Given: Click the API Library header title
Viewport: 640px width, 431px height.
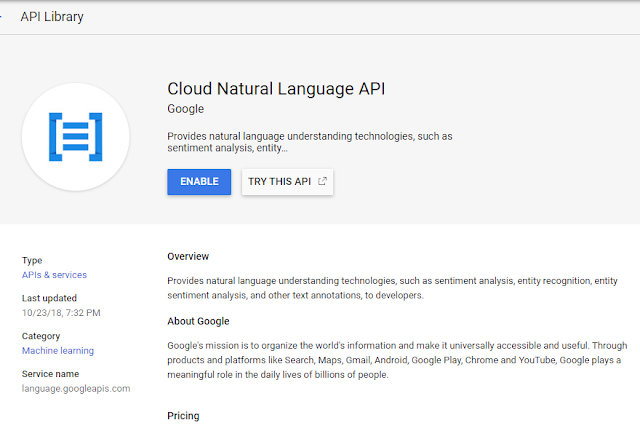Looking at the screenshot, I should coord(52,16).
